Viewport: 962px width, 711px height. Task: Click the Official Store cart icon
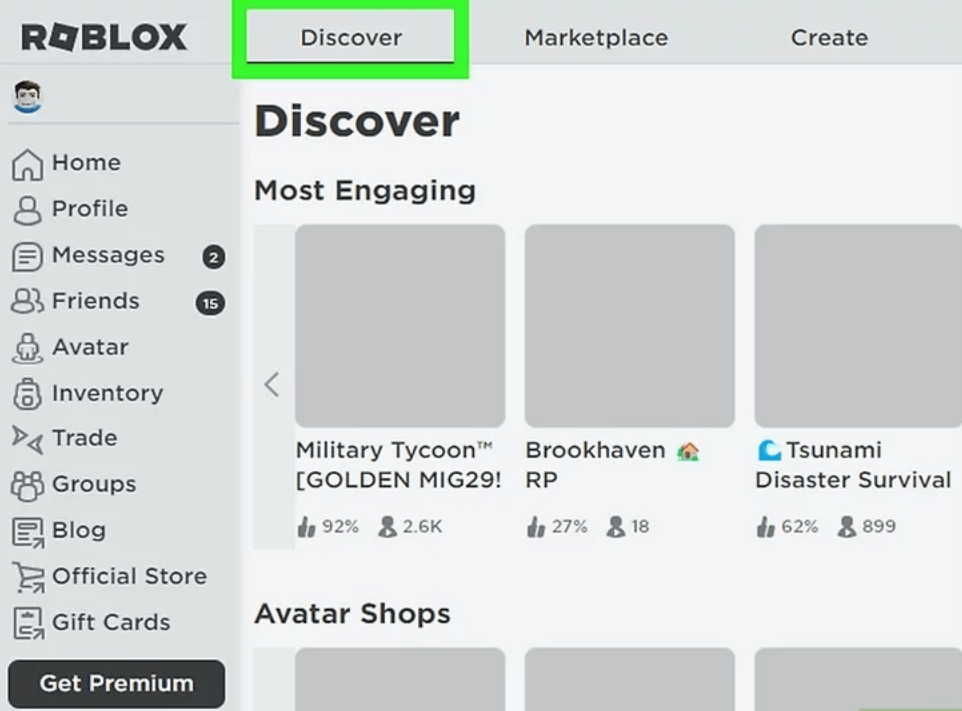coord(28,578)
